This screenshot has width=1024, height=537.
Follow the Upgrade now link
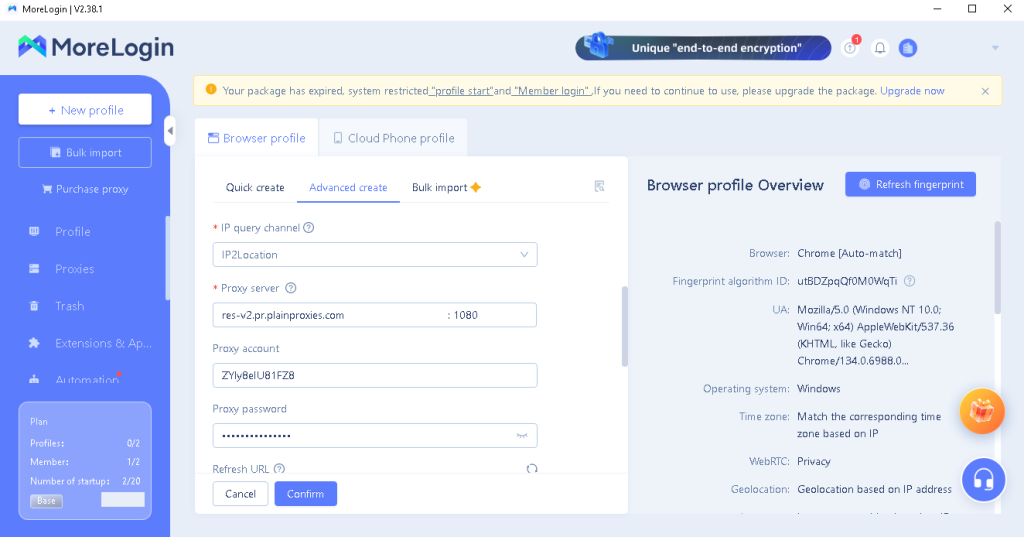point(912,91)
